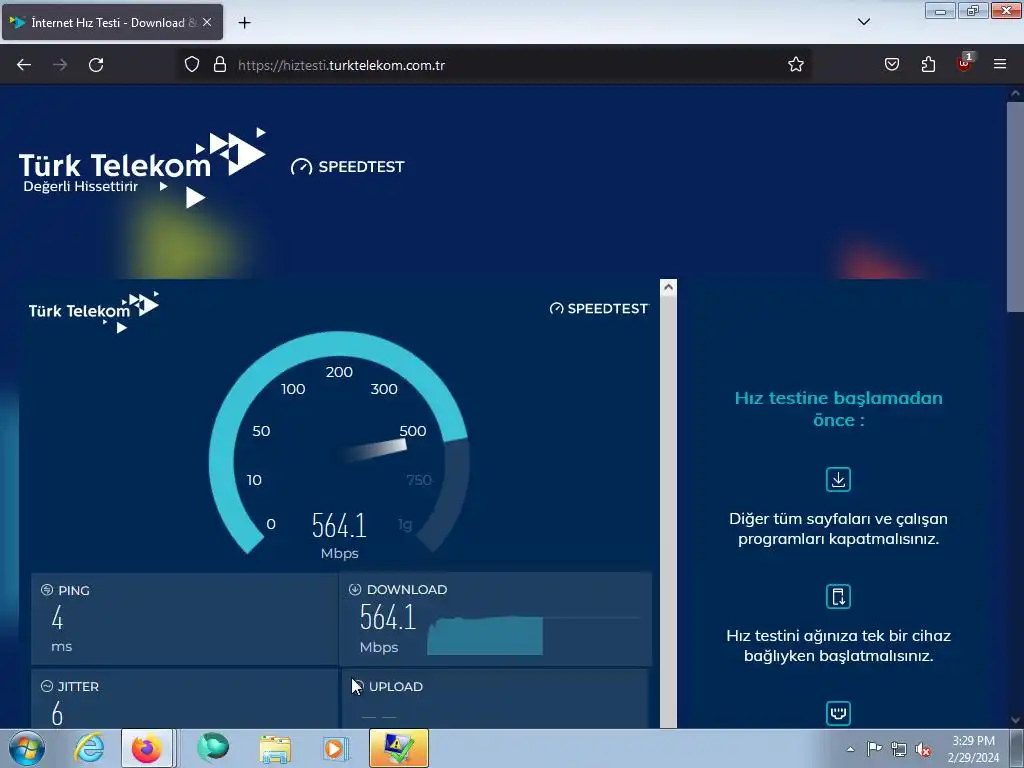Viewport: 1024px width, 768px height.
Task: Click the PING icon
Action: tap(47, 590)
